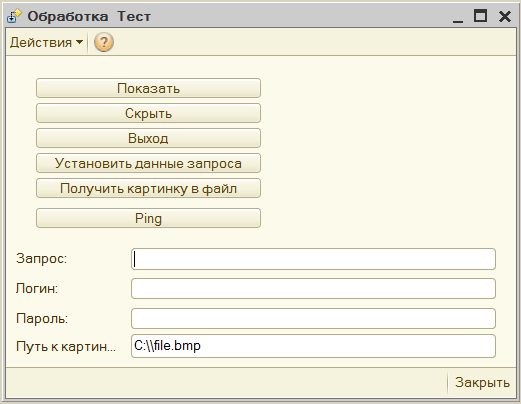Viewport: 521px width, 404px height.
Task: Focus the Запрос input field
Action: (313, 259)
